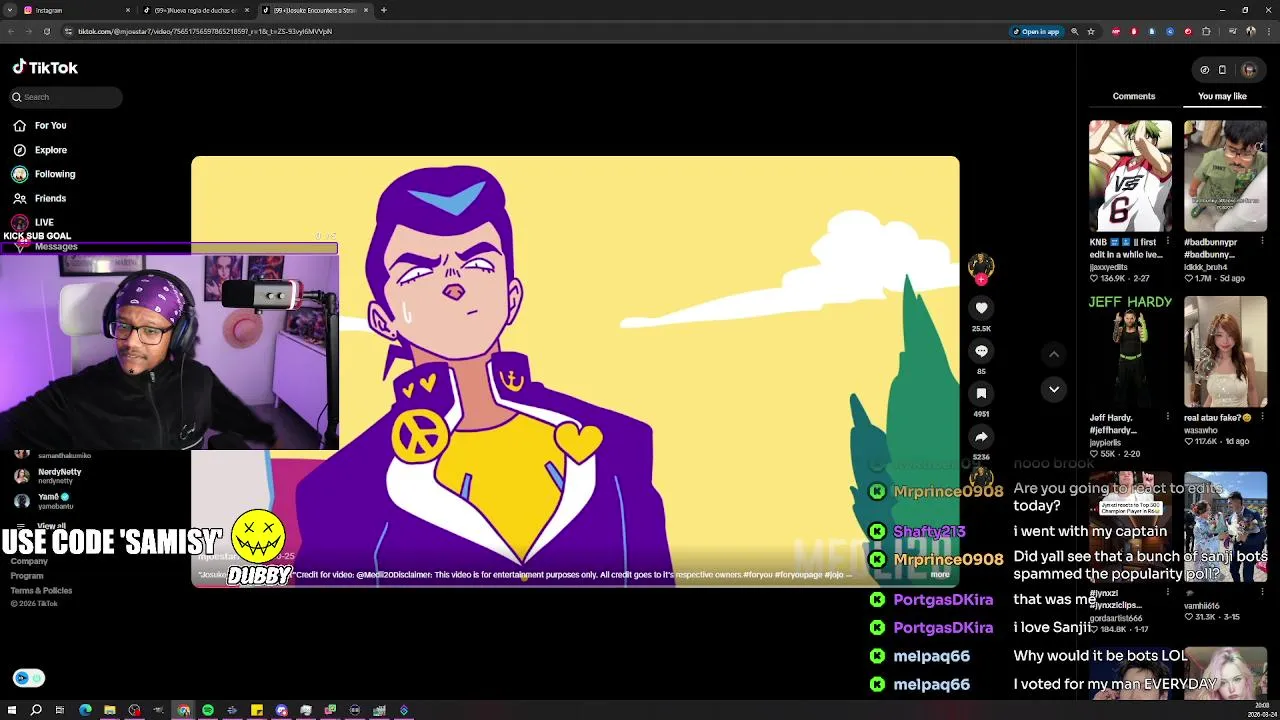
Task: Open options for the Jeff Hardy video
Action: pyautogui.click(x=1167, y=417)
